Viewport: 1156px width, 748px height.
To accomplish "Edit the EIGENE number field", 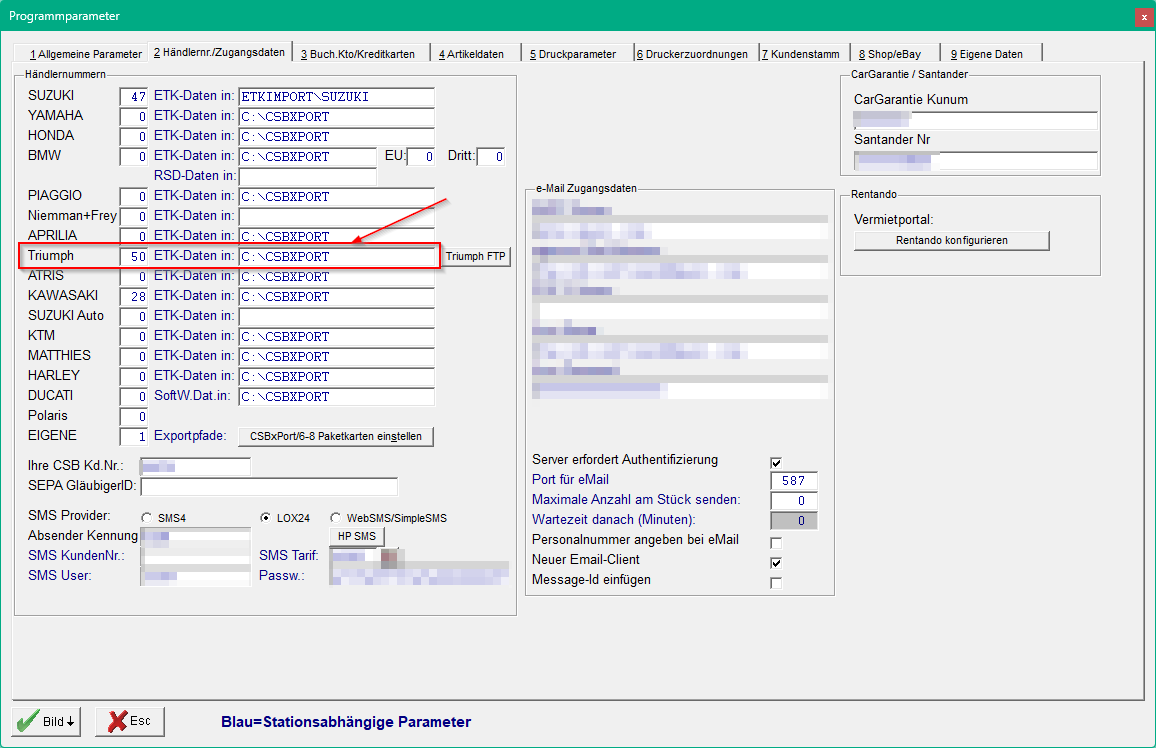I will [133, 436].
